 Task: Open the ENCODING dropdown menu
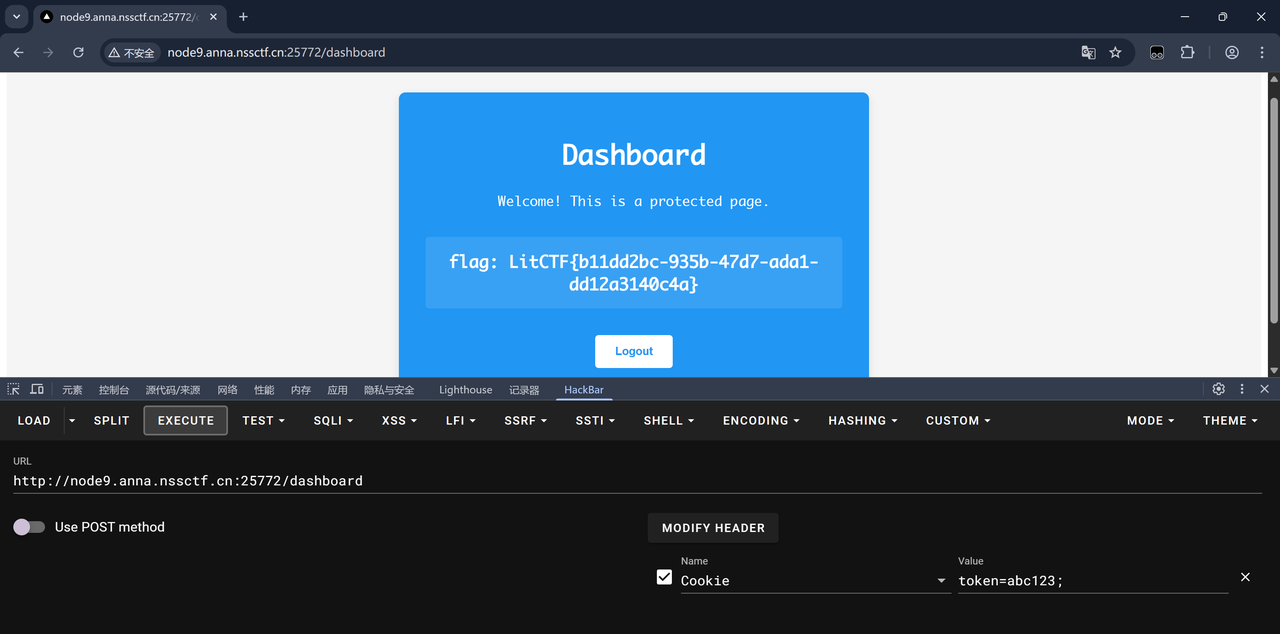pyautogui.click(x=761, y=421)
